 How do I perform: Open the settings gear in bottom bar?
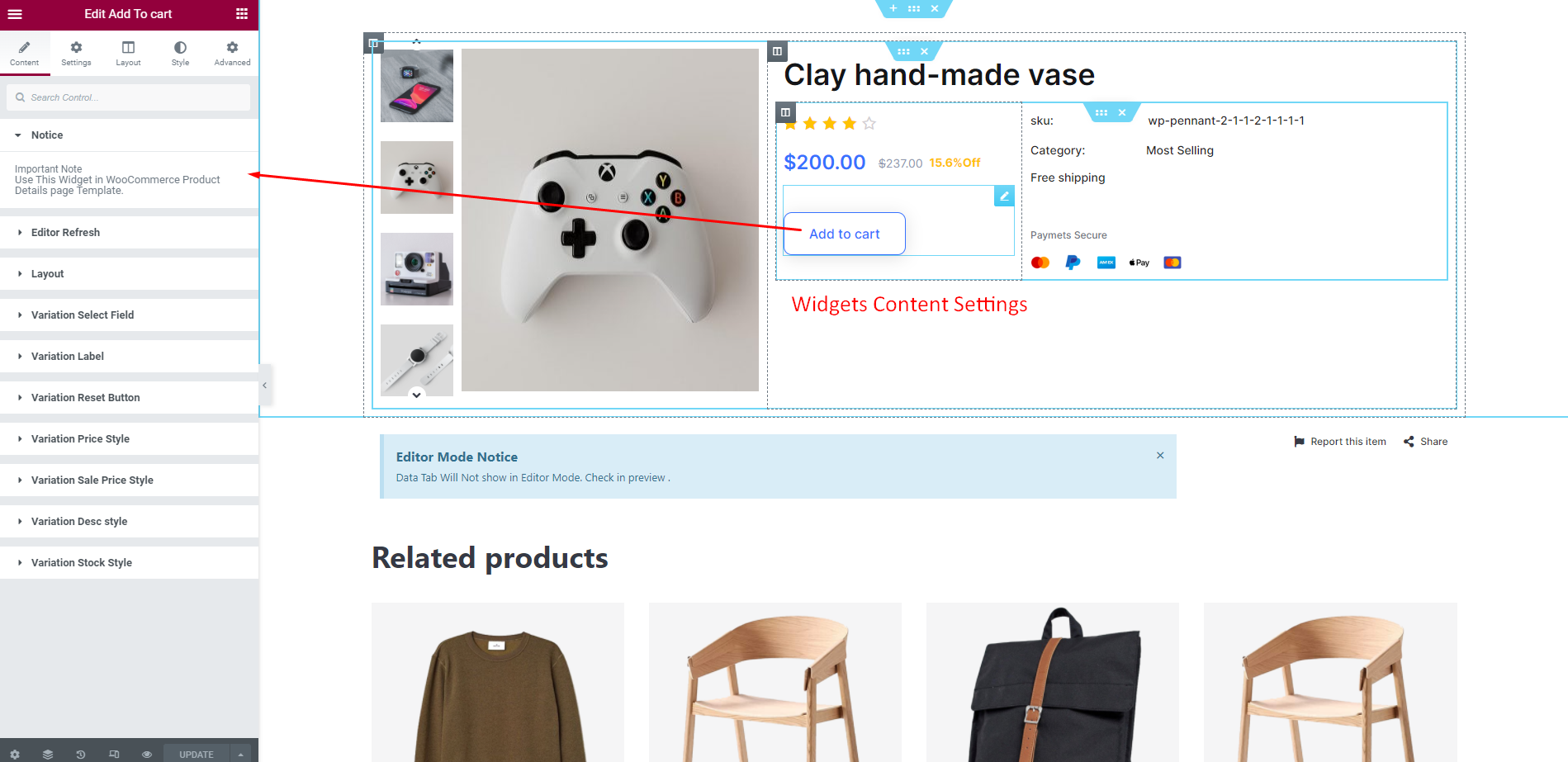[15, 755]
